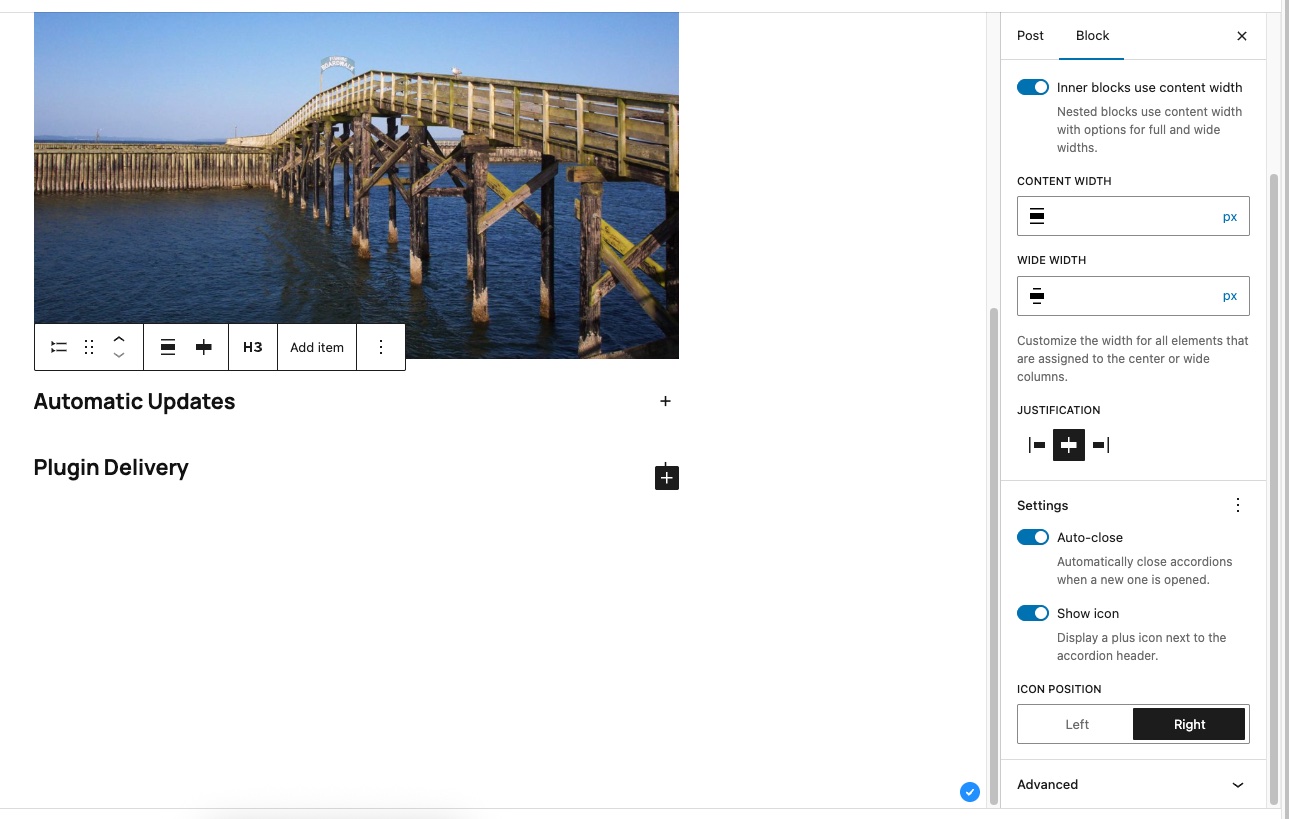
Task: Disable the Auto-close toggle
Action: (1032, 538)
